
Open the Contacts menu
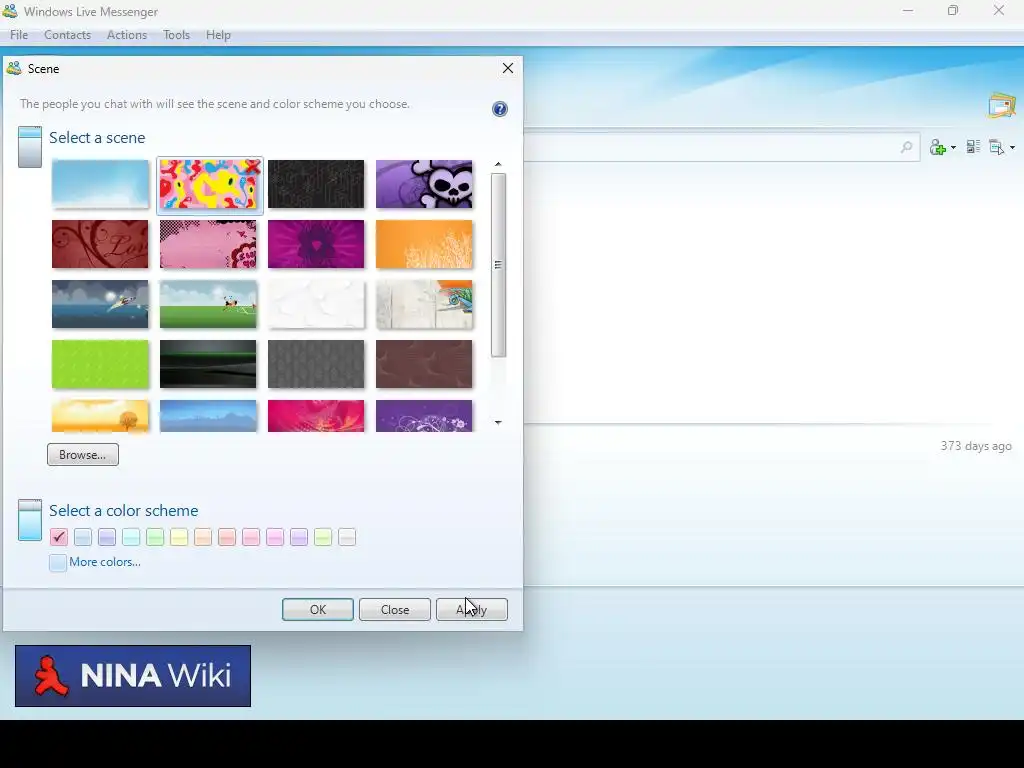tap(67, 35)
